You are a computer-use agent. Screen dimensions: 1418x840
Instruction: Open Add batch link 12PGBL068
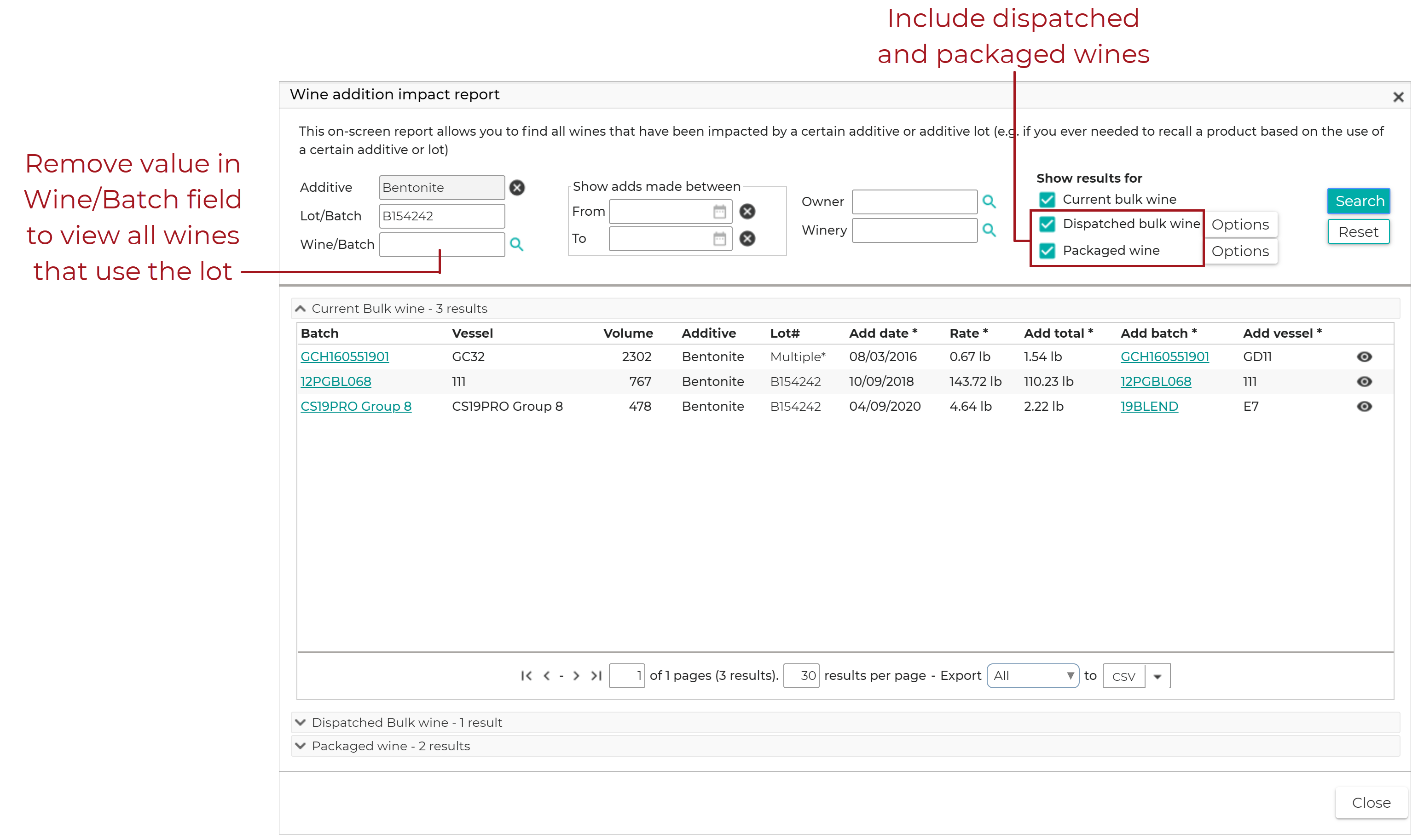1156,381
